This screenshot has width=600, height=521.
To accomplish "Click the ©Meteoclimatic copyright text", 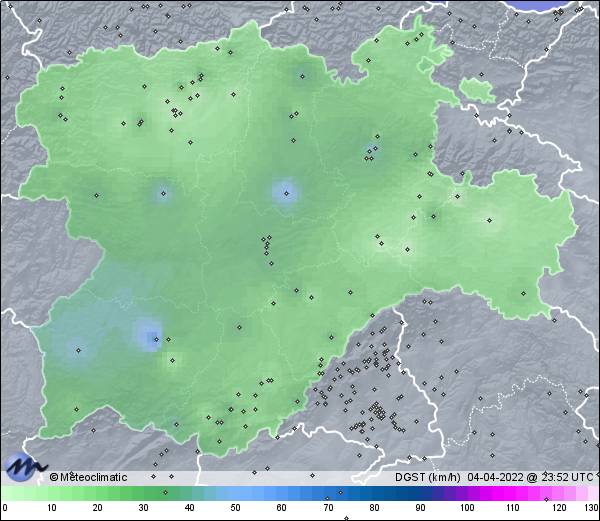I will coord(88,477).
